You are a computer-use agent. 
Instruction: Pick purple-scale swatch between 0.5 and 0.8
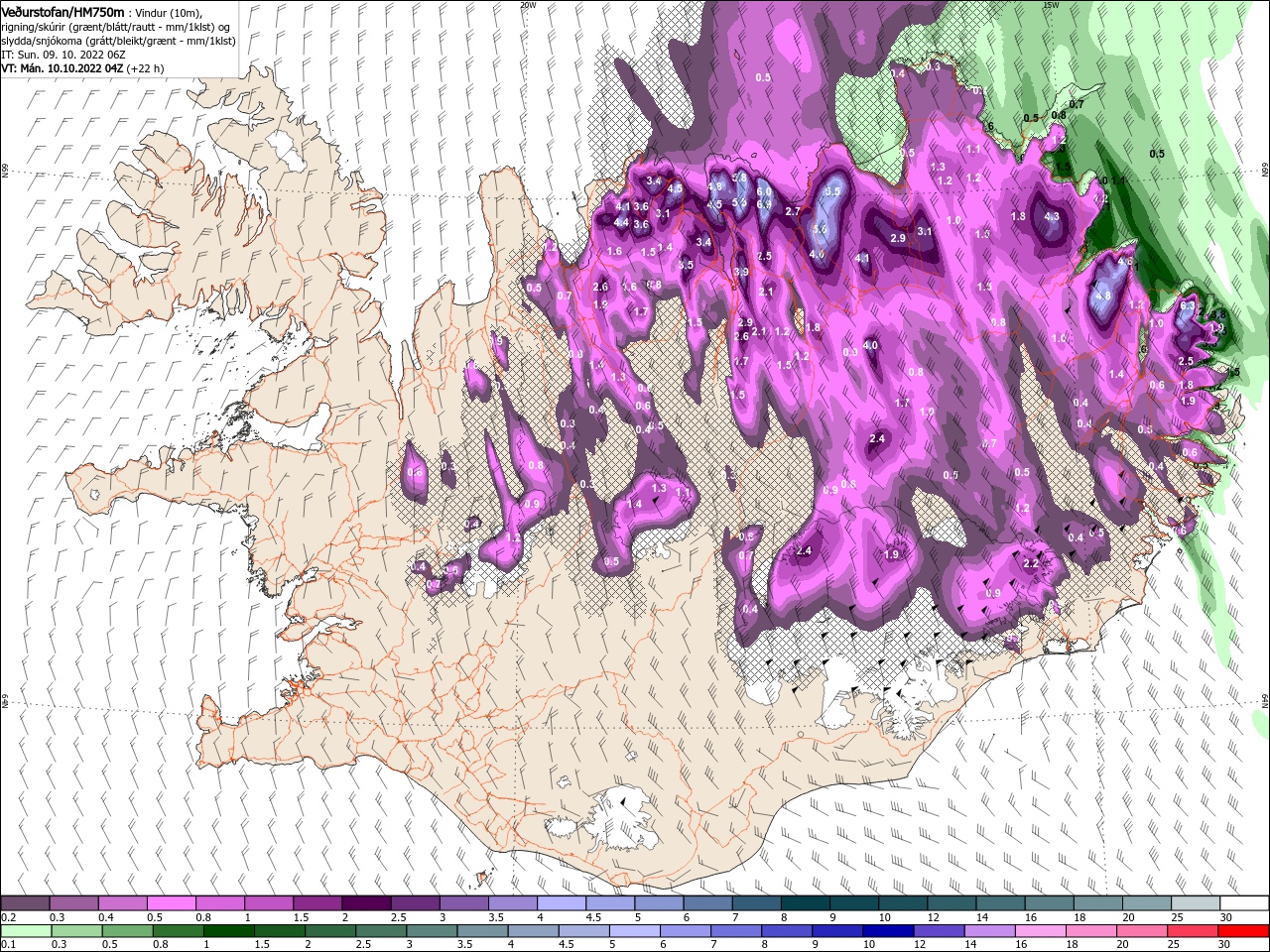(x=171, y=903)
